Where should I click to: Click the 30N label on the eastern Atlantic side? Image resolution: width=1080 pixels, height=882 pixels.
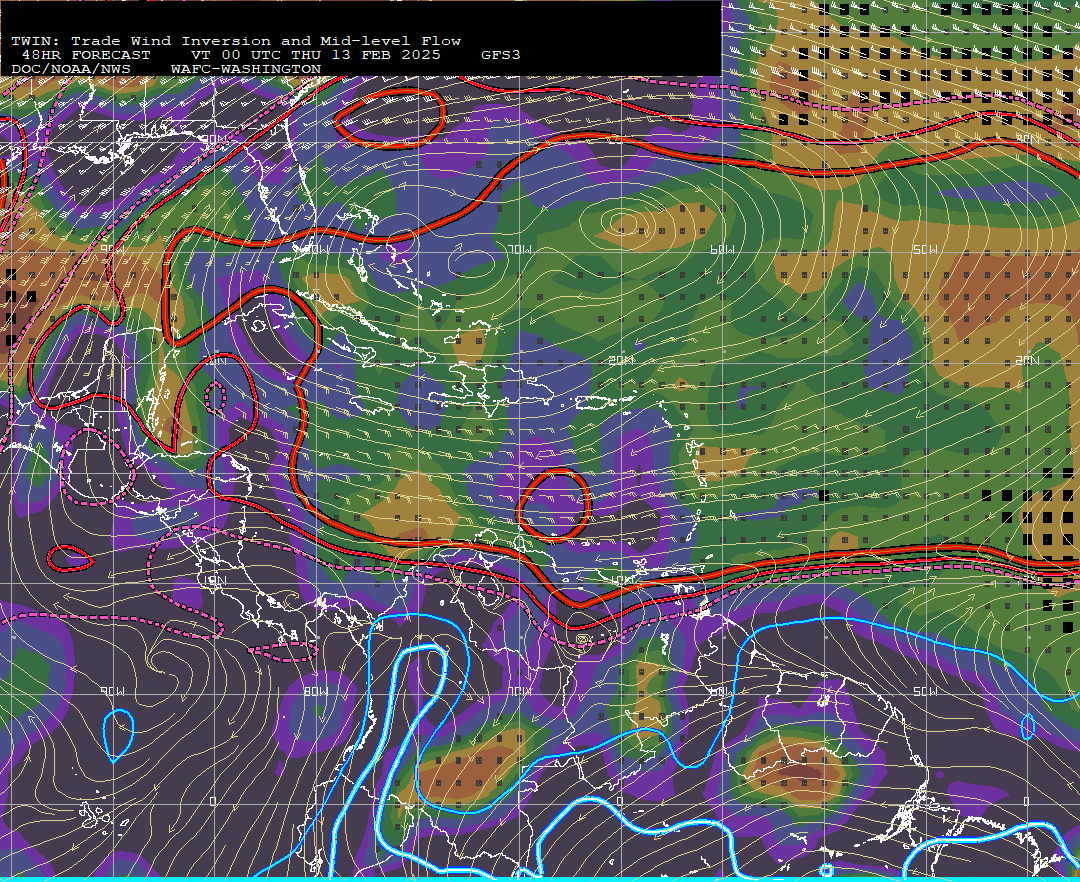pos(1027,139)
